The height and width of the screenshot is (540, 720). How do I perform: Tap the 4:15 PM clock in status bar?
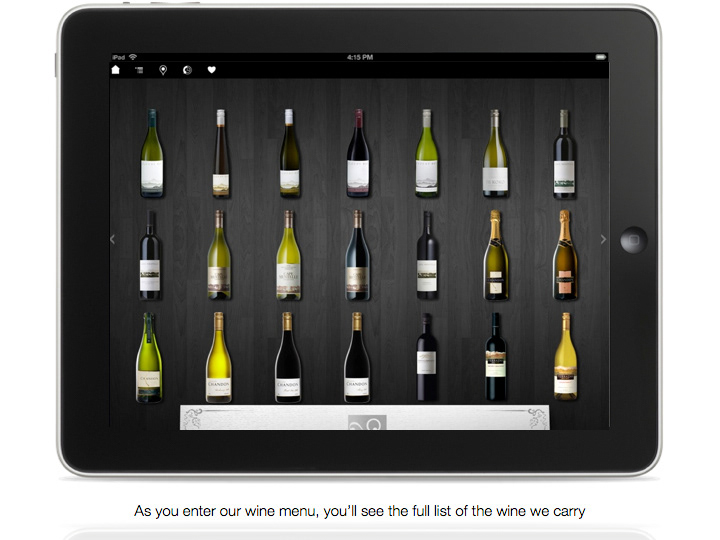coord(360,57)
